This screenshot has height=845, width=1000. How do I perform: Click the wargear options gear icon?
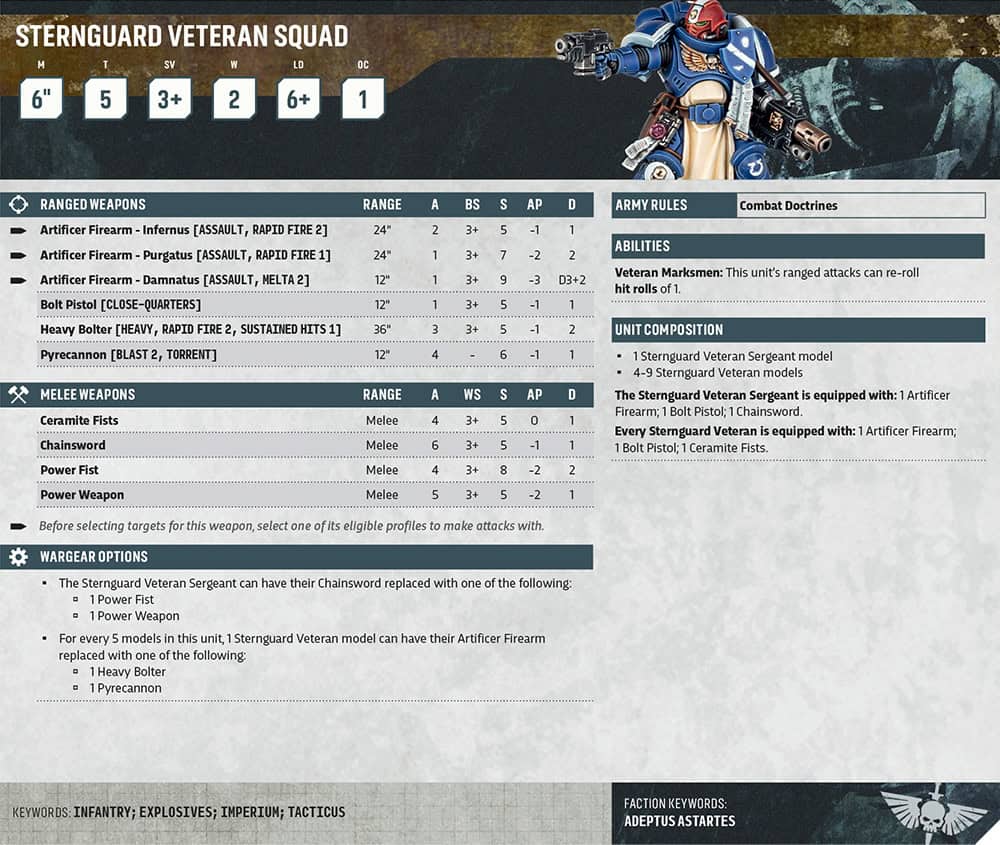click(x=18, y=557)
